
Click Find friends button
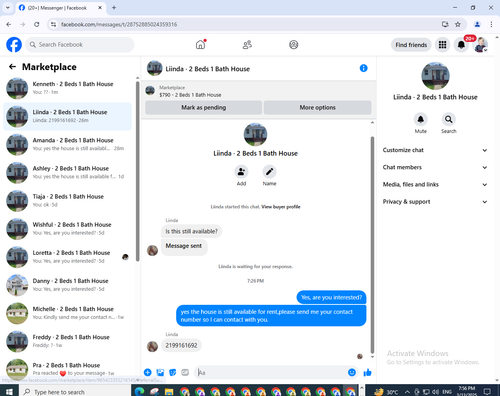tap(411, 45)
